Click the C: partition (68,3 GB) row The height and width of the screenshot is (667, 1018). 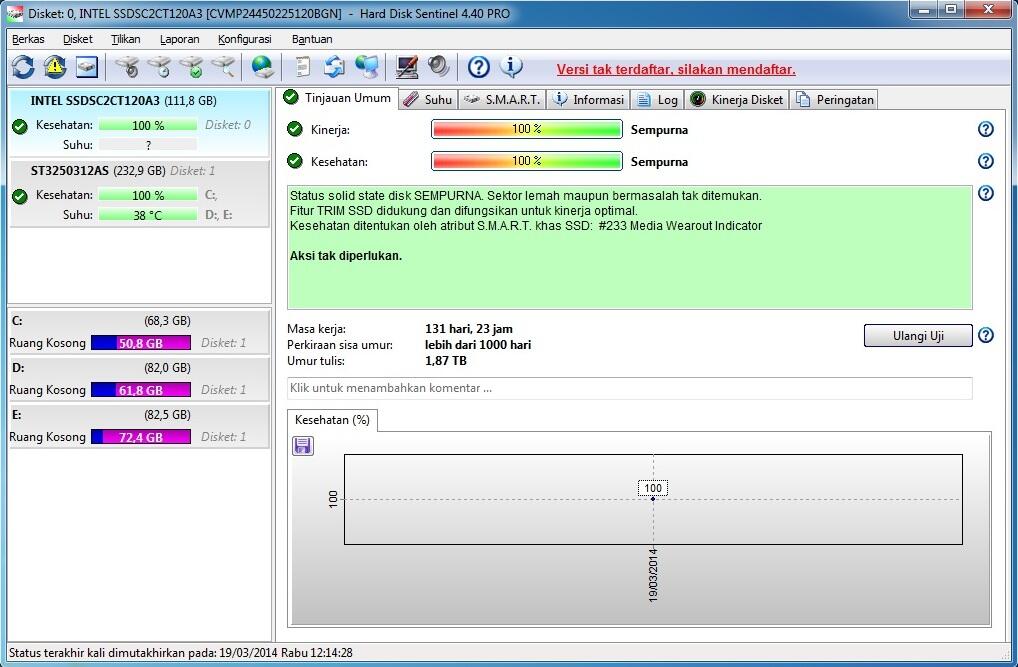139,332
